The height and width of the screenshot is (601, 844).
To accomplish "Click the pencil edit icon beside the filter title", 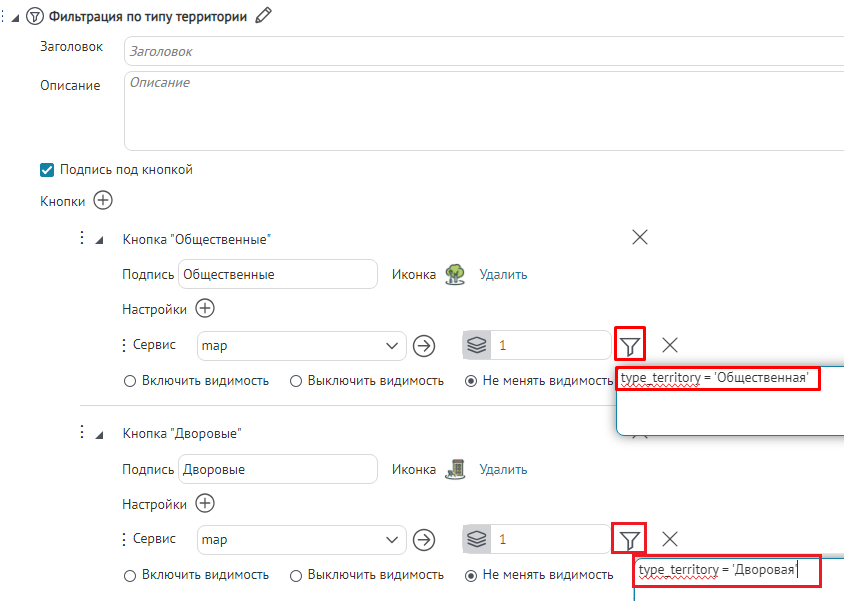I will 263,15.
